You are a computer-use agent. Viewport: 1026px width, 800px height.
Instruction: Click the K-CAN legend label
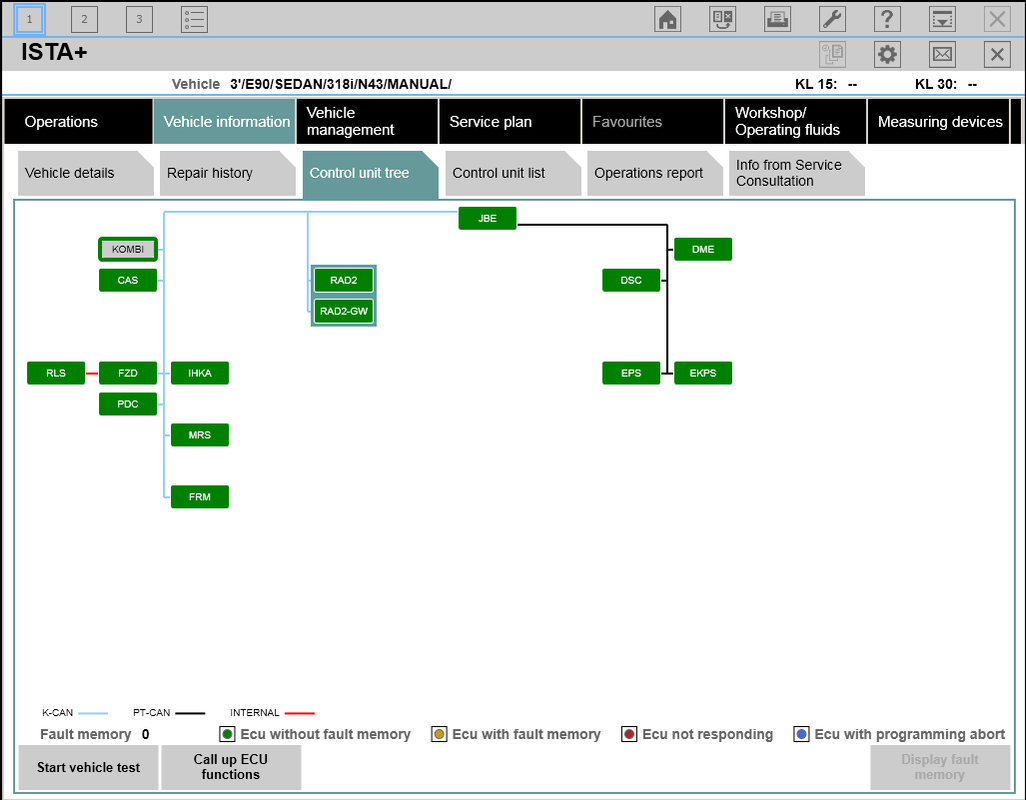click(x=58, y=713)
